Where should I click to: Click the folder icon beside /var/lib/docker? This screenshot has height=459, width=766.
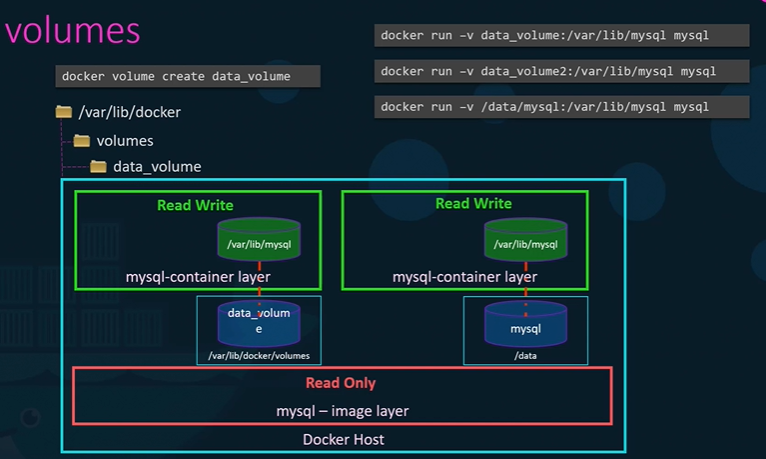click(64, 112)
